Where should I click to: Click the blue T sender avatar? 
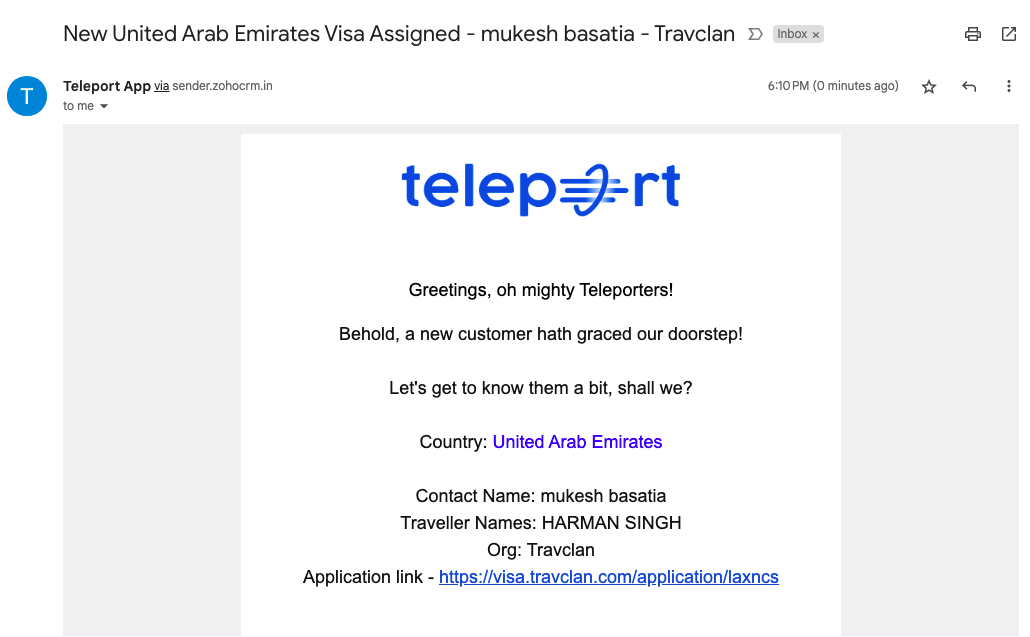(x=27, y=96)
